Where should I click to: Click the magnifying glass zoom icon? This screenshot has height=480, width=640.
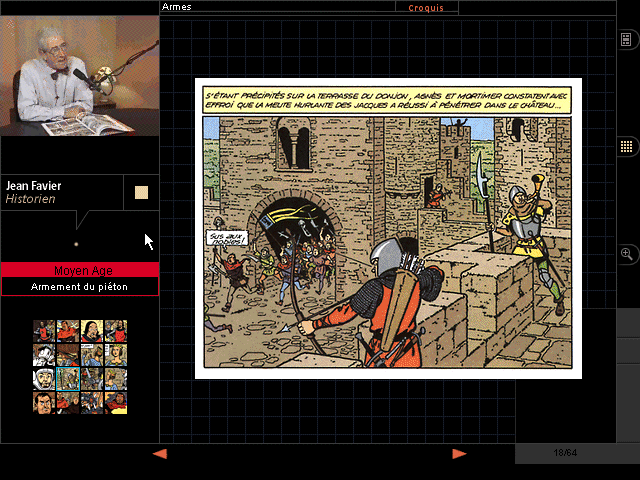pos(626,253)
